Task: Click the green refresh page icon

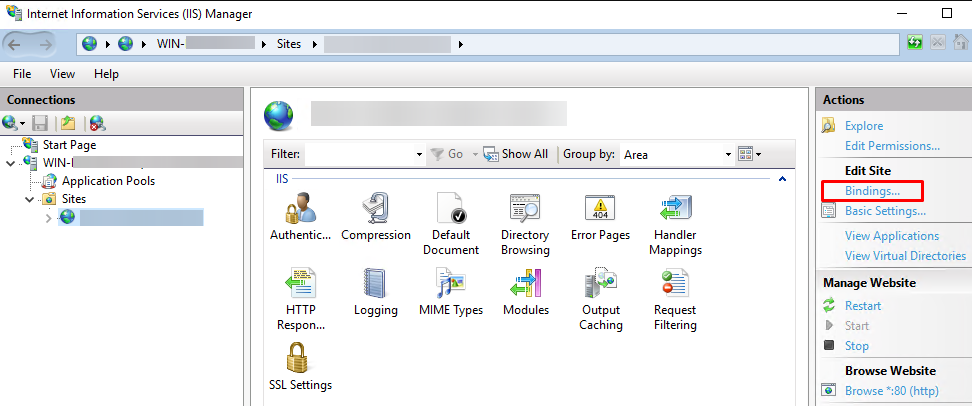Action: pyautogui.click(x=915, y=43)
